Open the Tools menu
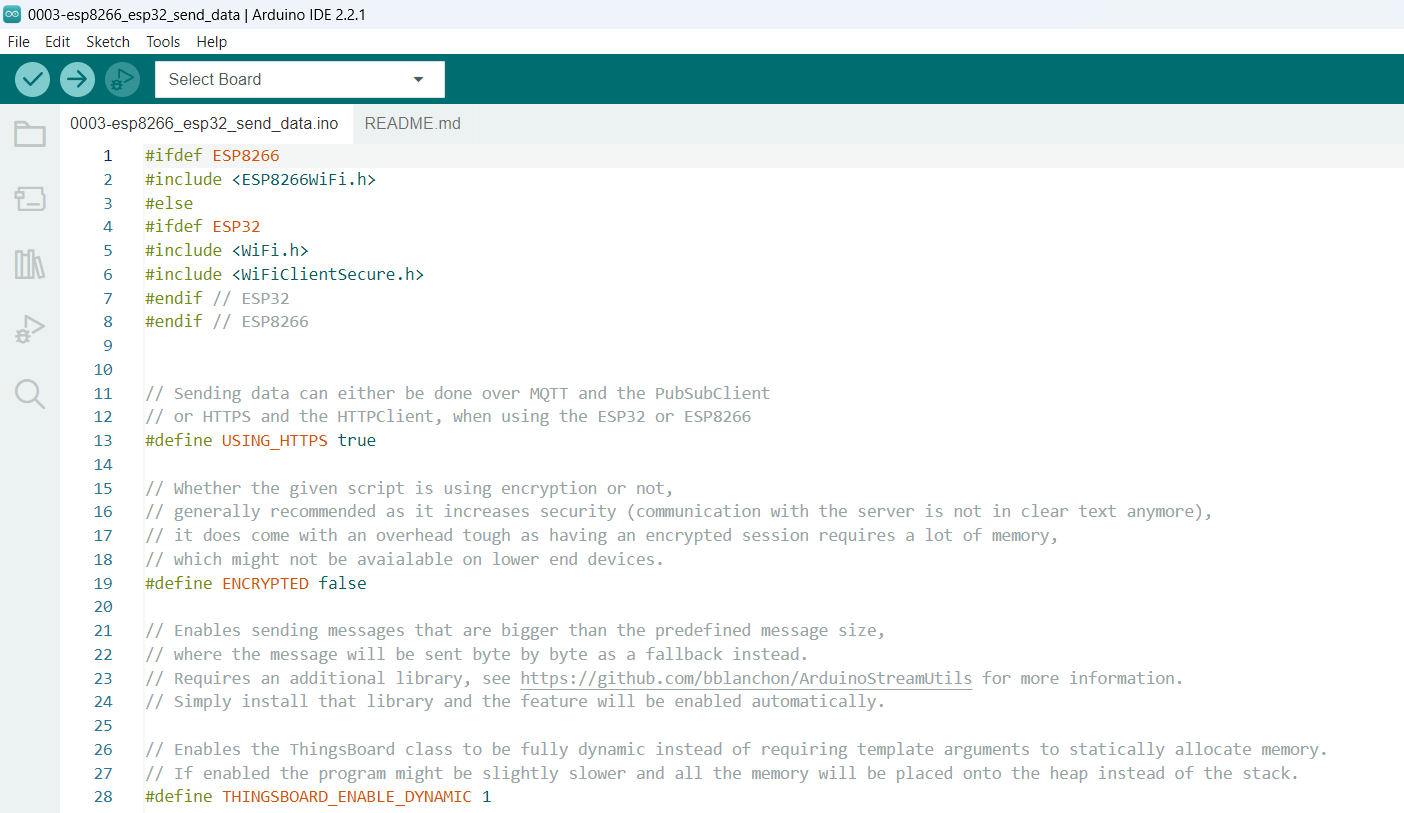This screenshot has height=813, width=1404. coord(163,42)
